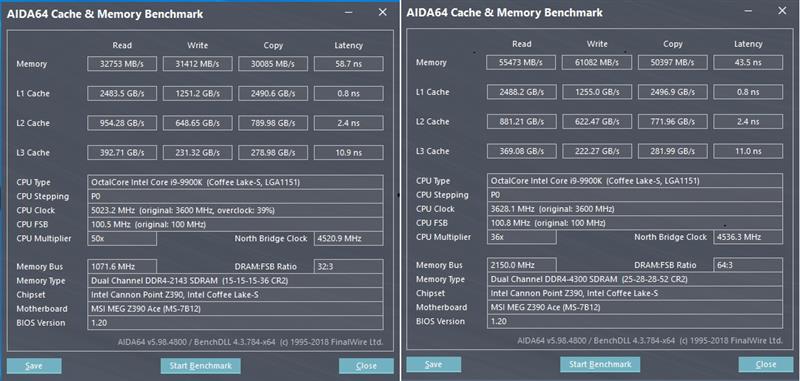Click Start Benchmark in the left window

click(x=201, y=366)
